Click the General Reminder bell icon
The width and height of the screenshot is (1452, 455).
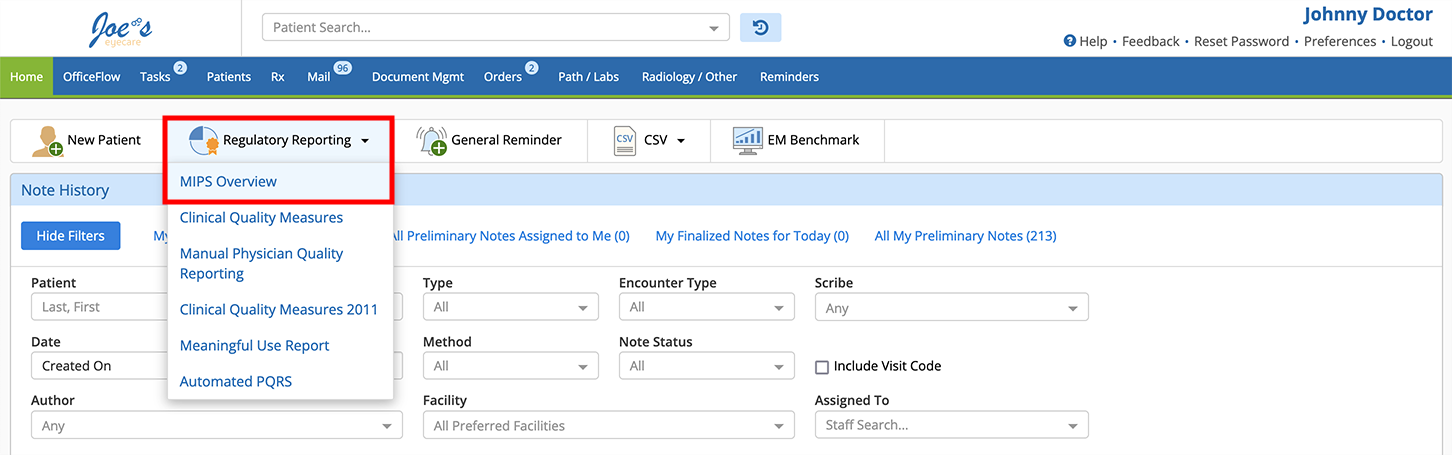[x=431, y=141]
